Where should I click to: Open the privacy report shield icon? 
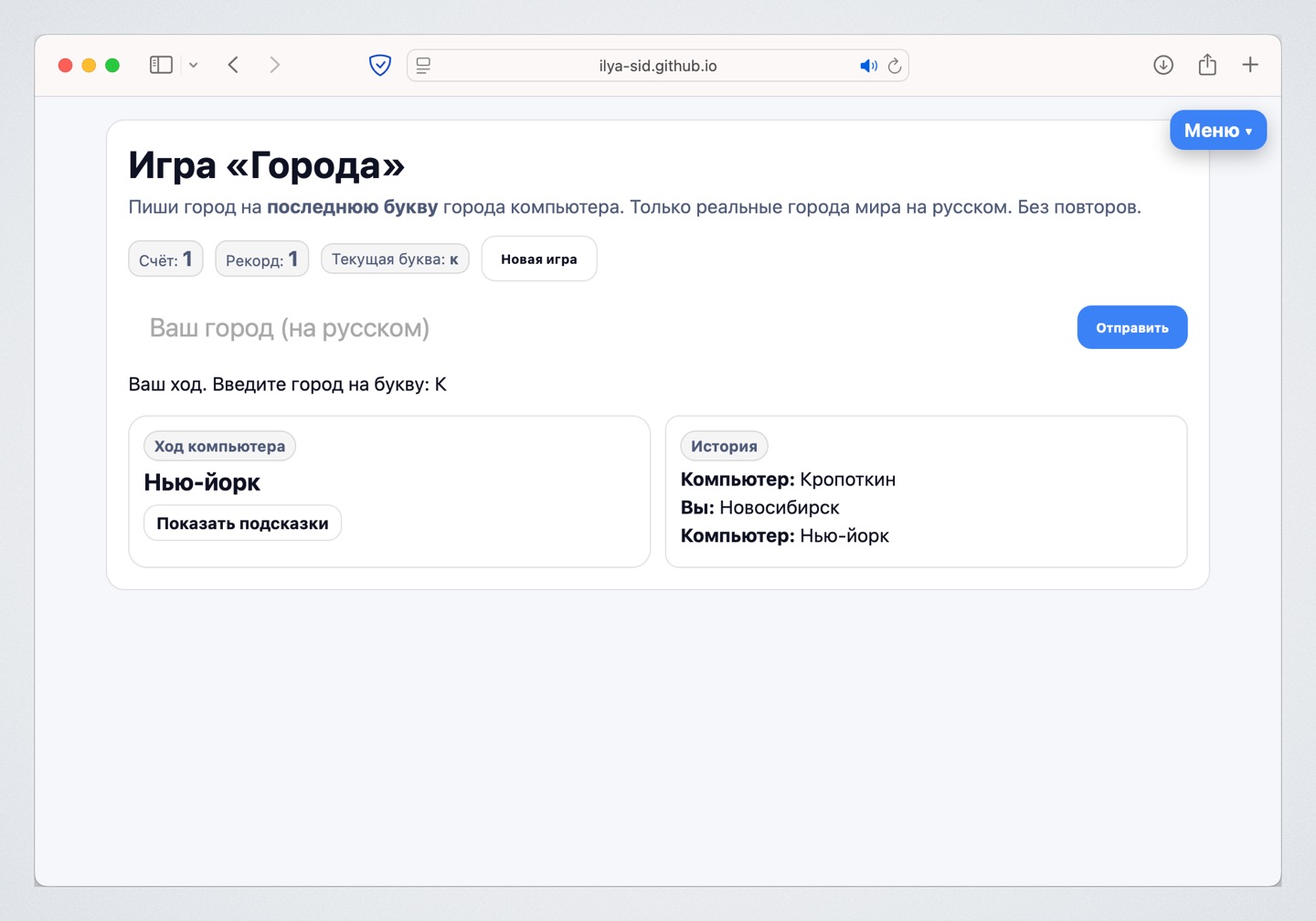pyautogui.click(x=380, y=65)
